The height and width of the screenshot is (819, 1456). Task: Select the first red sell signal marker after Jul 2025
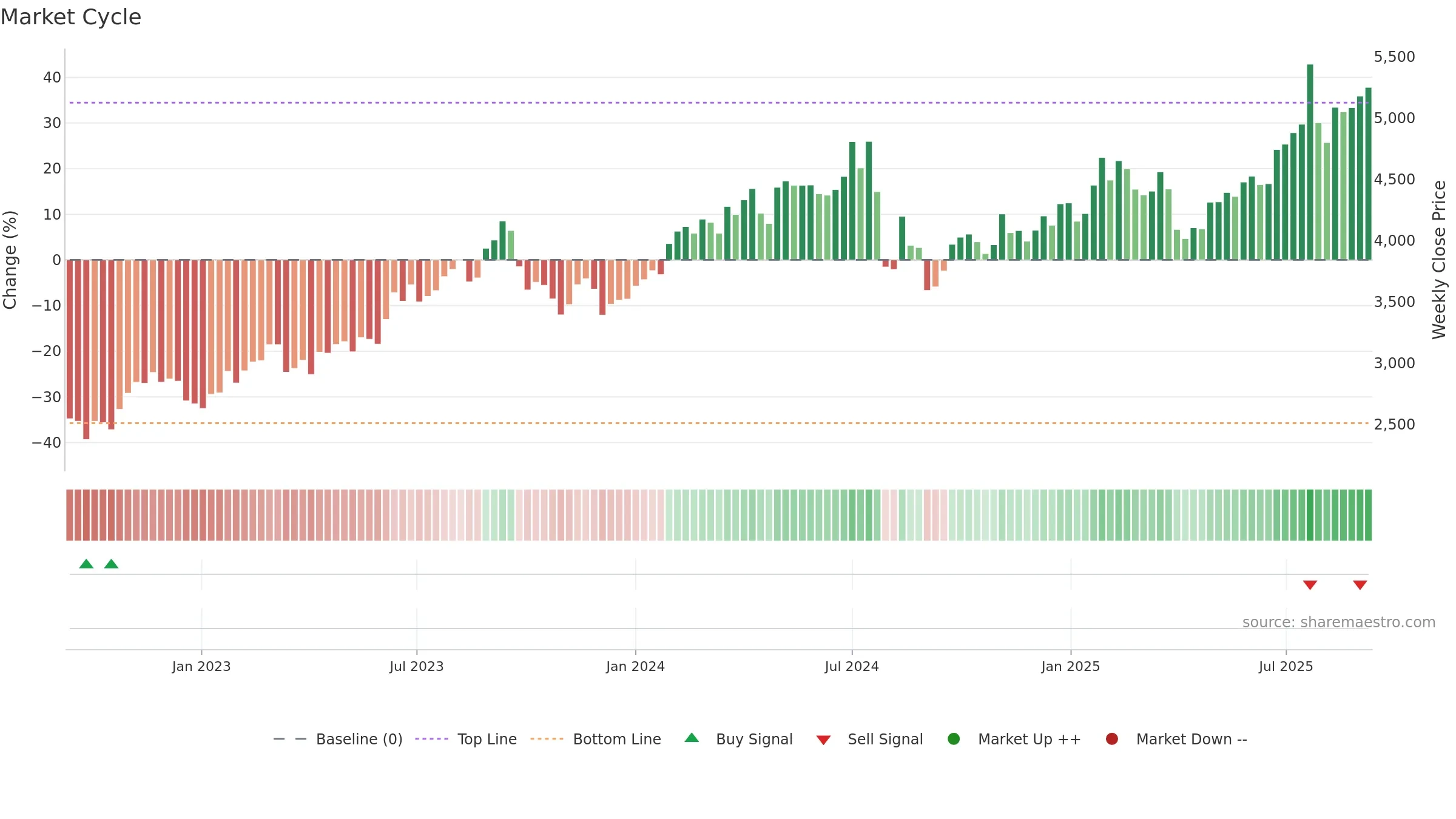coord(1310,585)
